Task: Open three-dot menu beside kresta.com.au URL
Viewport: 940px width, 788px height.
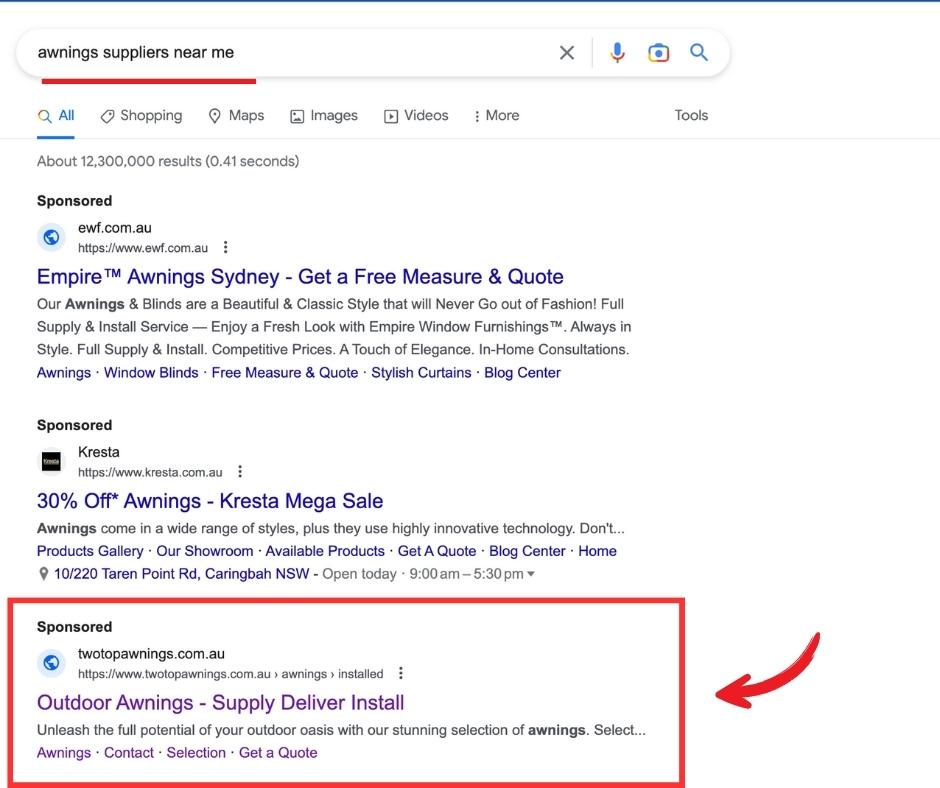Action: point(240,471)
